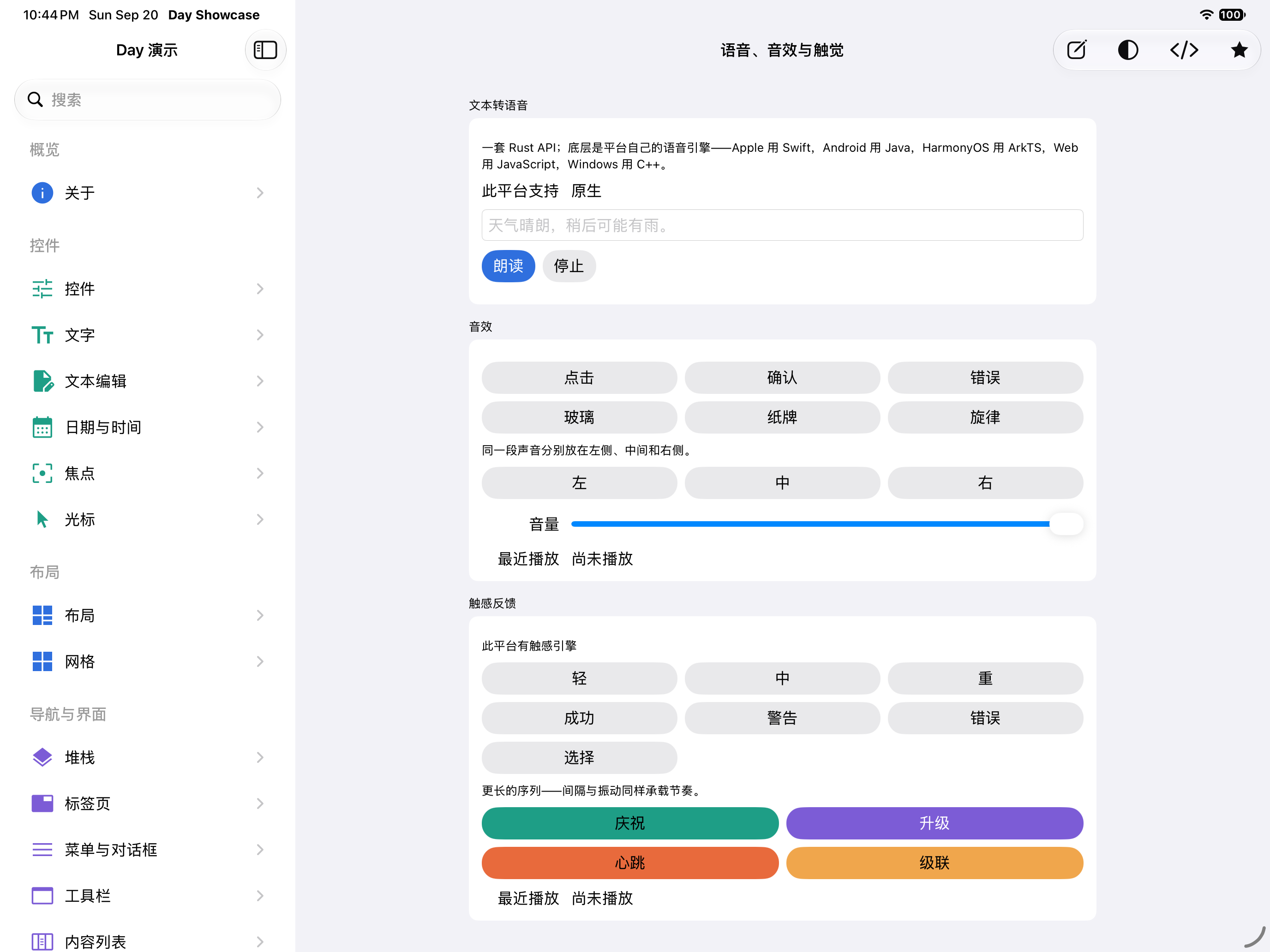This screenshot has width=1270, height=952.
Task: Expand the 日期与时间 row chevron
Action: (x=260, y=427)
